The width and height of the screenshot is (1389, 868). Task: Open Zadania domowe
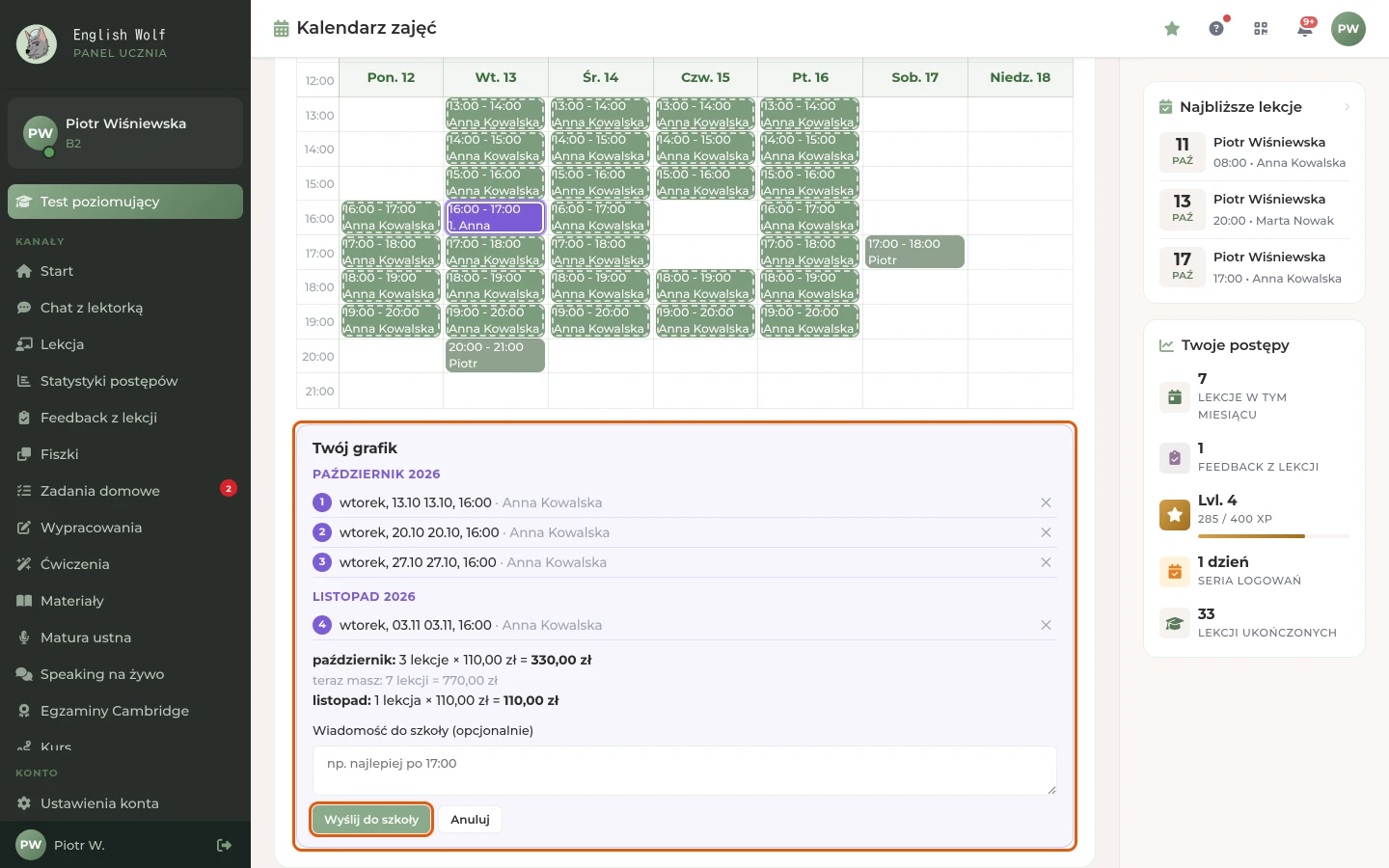point(125,491)
